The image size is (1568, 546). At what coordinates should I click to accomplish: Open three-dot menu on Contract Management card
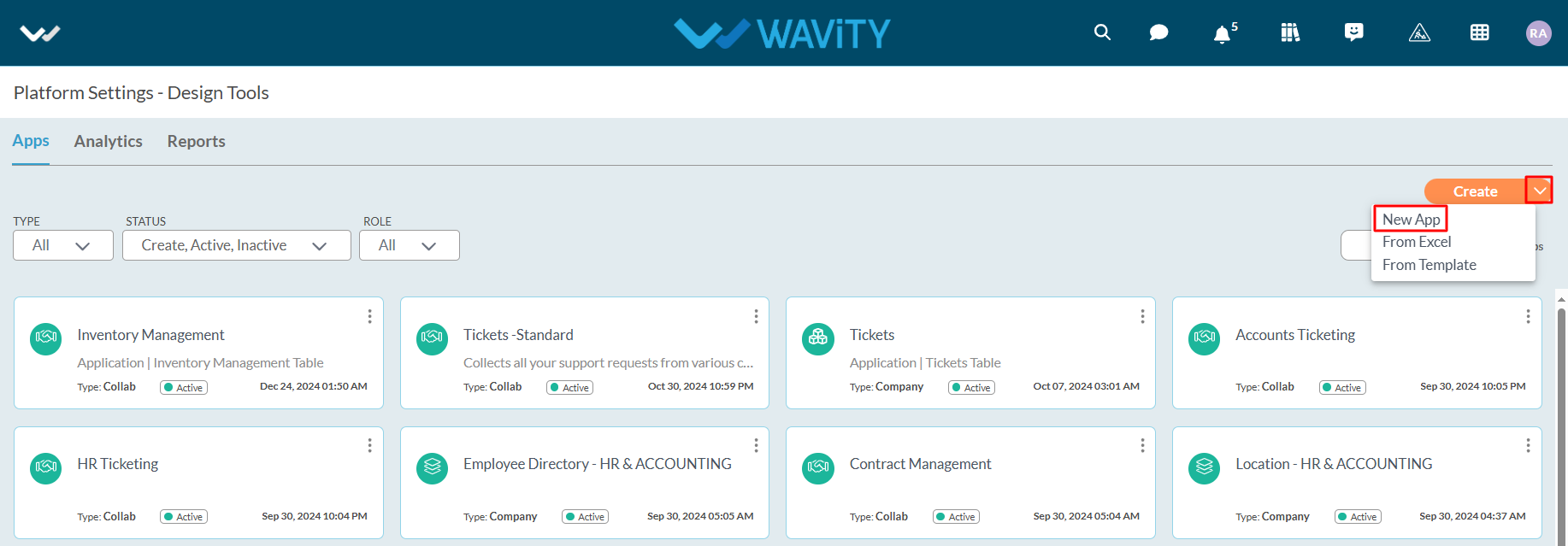(x=1142, y=445)
